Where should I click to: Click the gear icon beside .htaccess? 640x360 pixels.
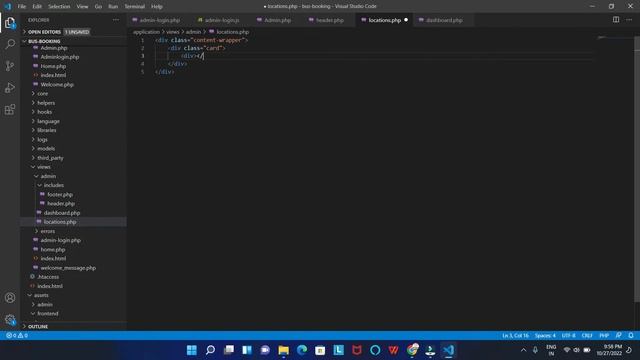(x=32, y=277)
